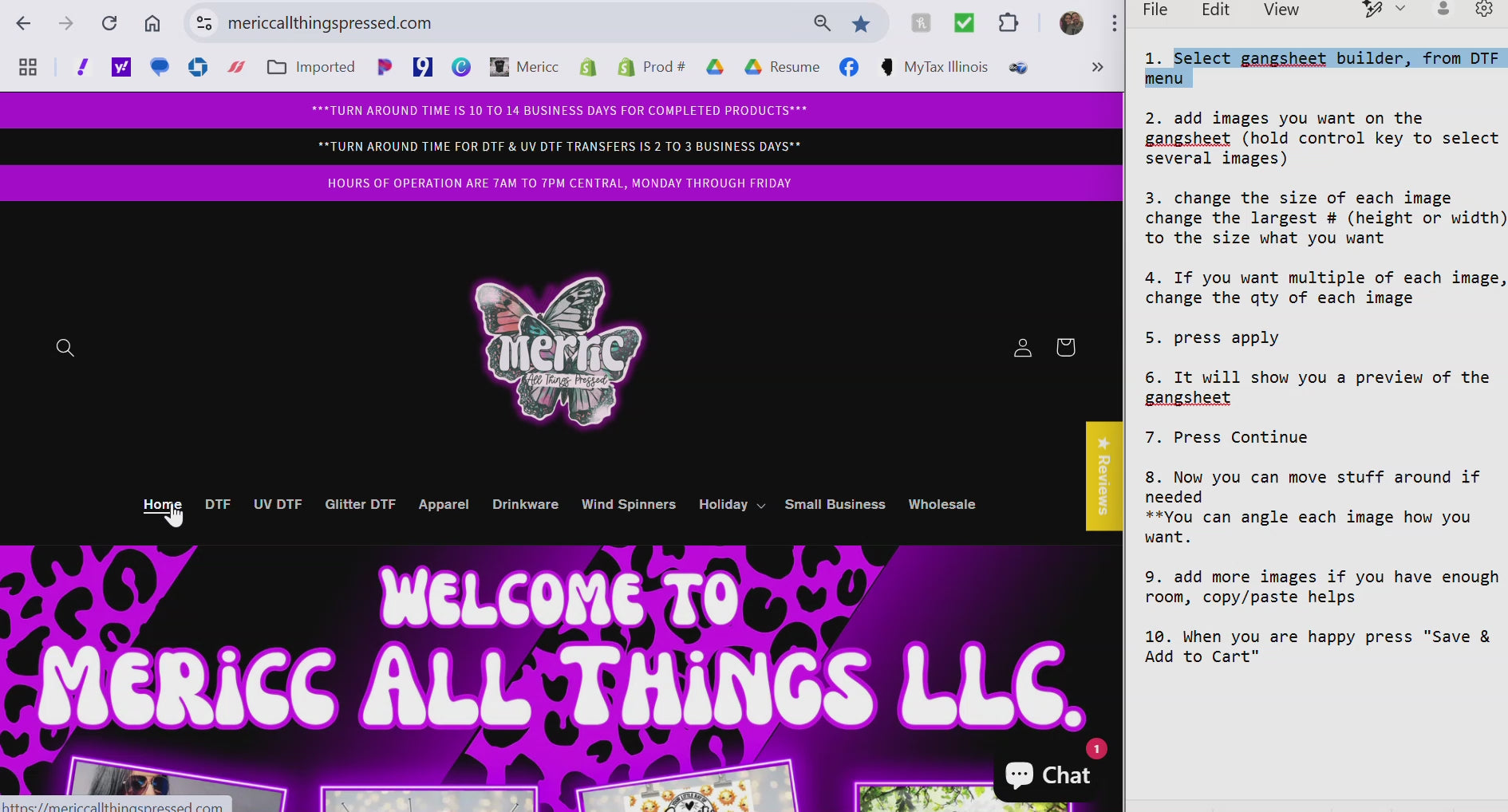Open the browser extensions puzzle icon

coord(1008,23)
